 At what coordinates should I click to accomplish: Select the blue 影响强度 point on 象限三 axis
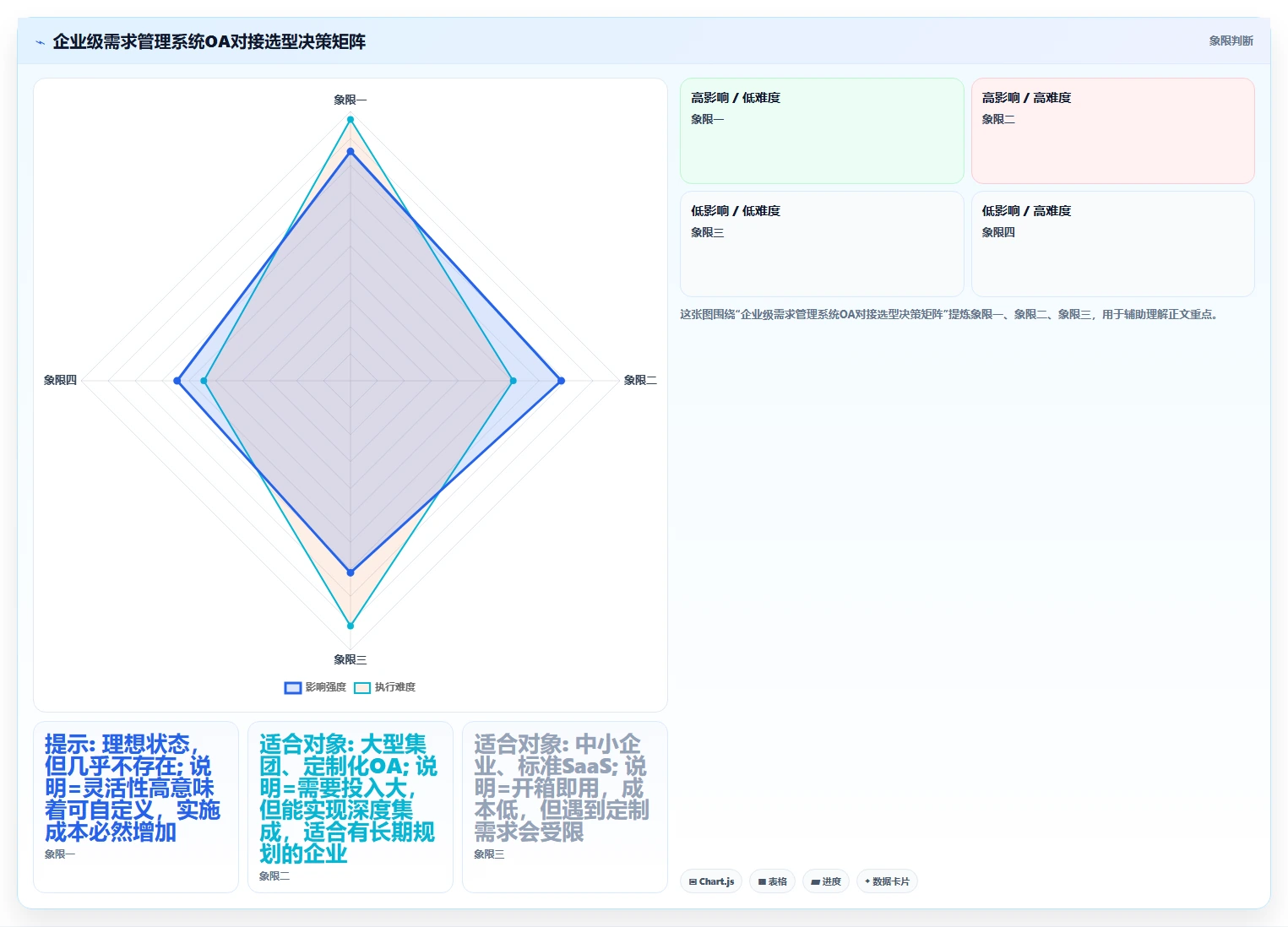coord(351,572)
